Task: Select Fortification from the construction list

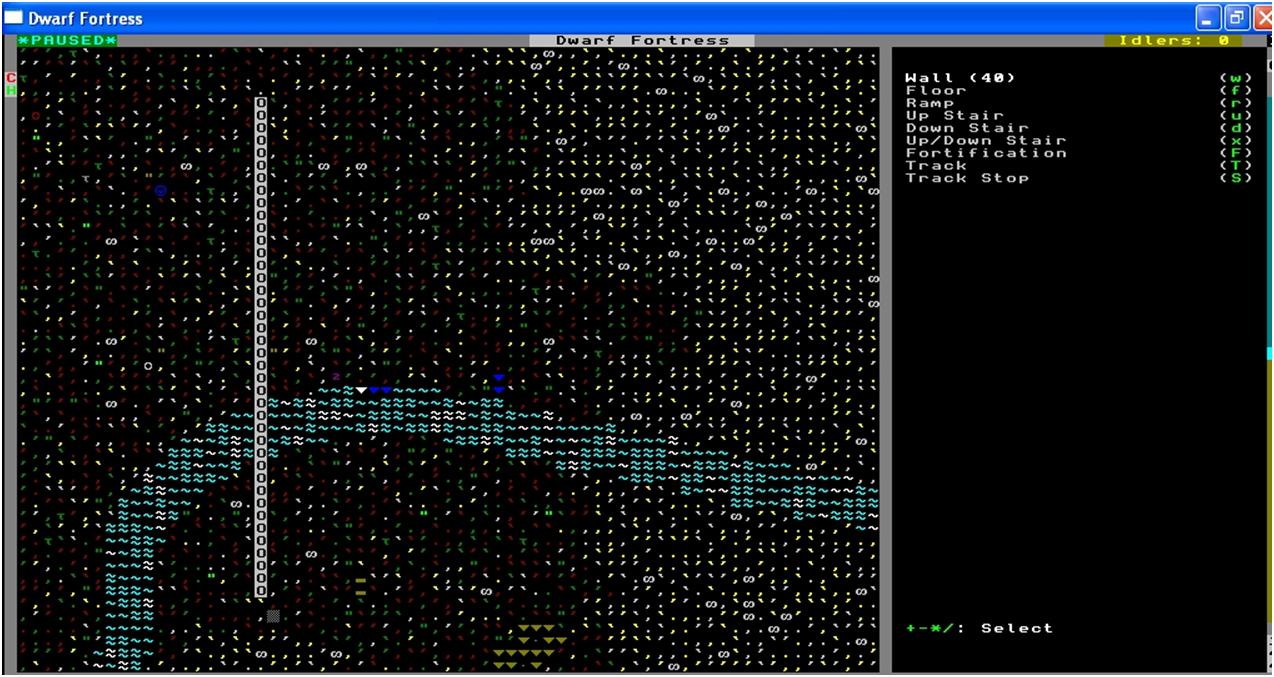Action: [x=985, y=153]
